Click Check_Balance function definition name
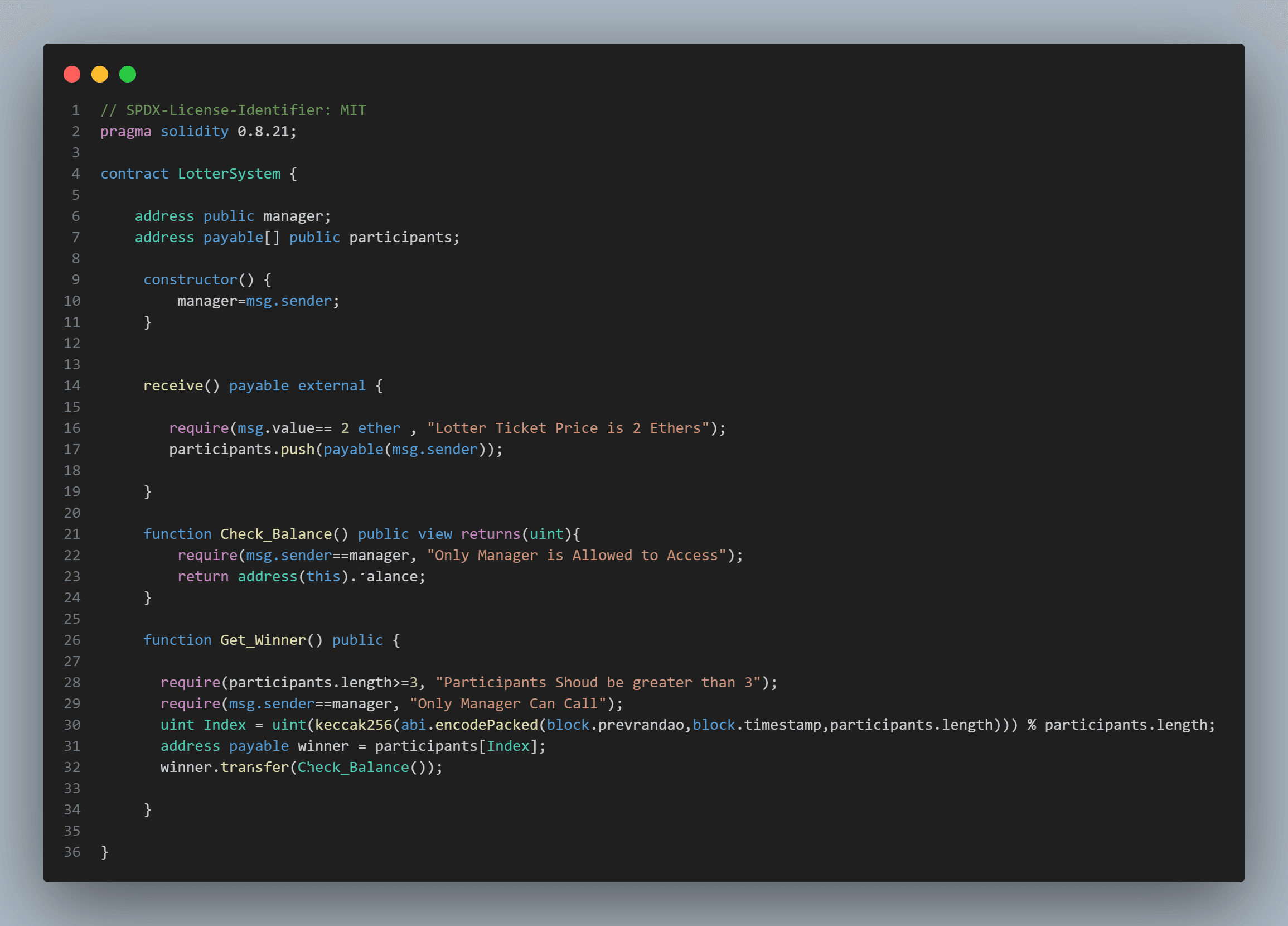Image resolution: width=1288 pixels, height=926 pixels. (275, 534)
